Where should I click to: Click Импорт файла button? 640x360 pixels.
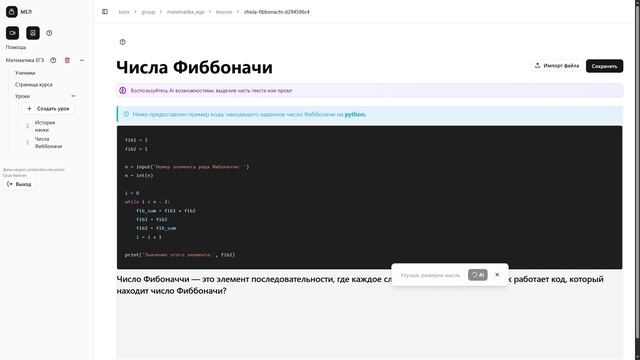[557, 66]
